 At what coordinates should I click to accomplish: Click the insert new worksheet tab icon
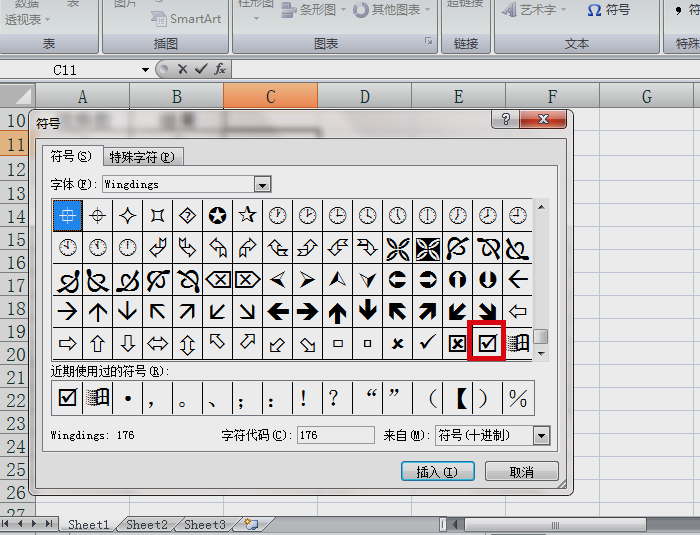coord(251,524)
